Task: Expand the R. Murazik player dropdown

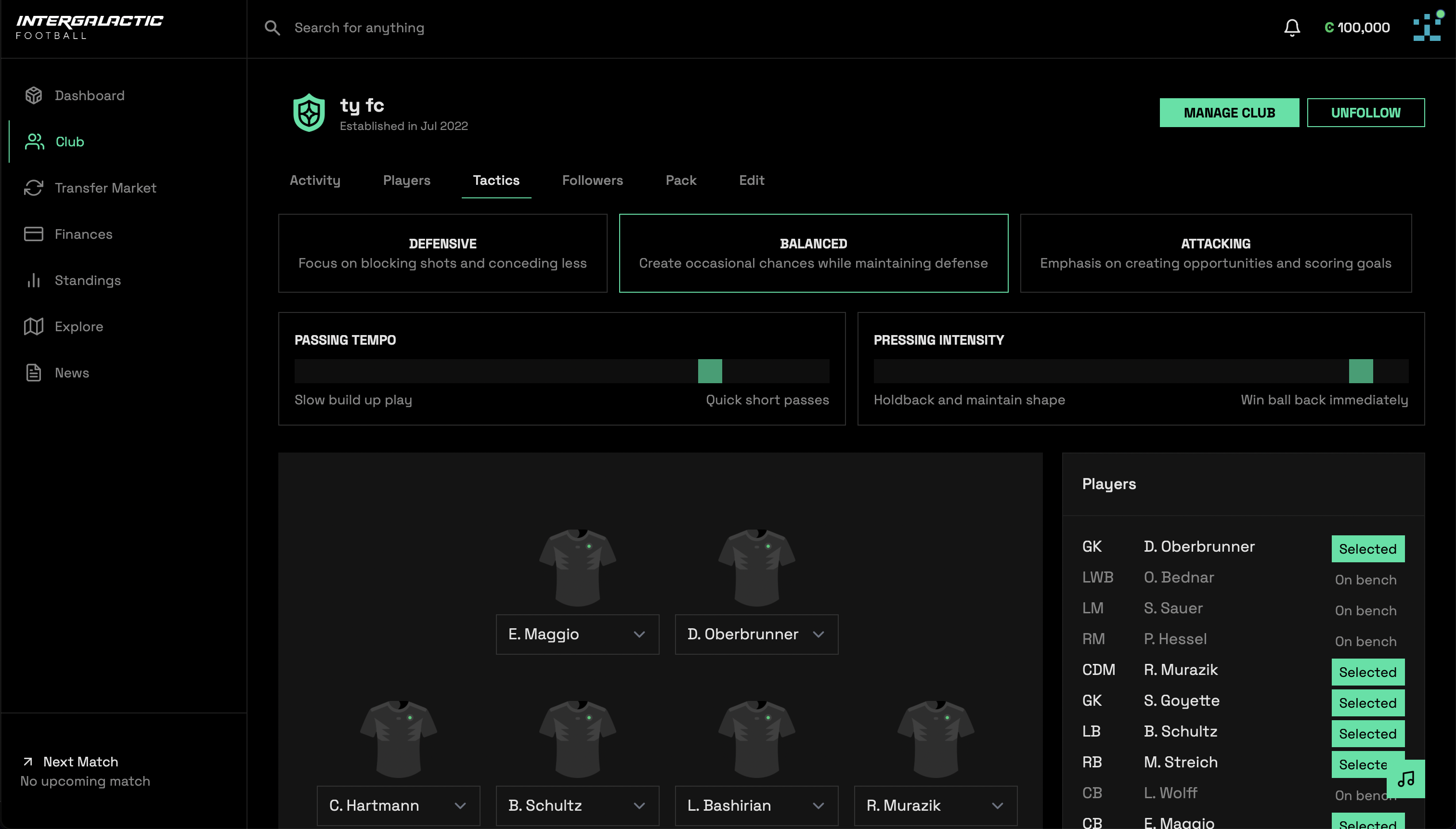Action: [935, 806]
